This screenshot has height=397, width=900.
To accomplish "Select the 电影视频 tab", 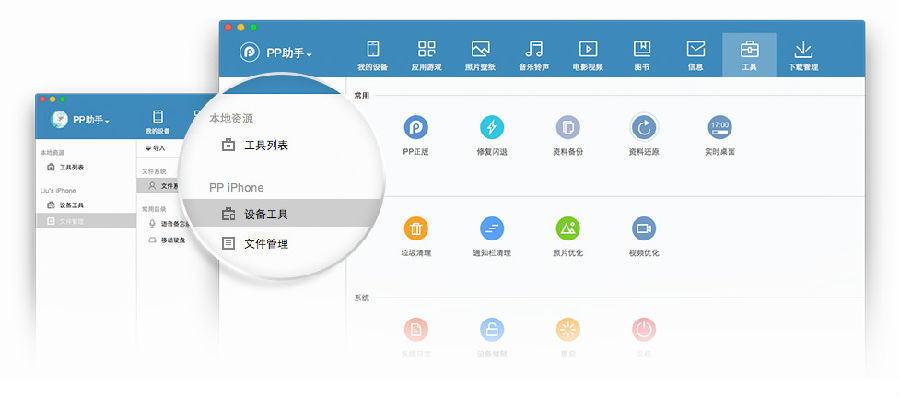I will pos(588,55).
